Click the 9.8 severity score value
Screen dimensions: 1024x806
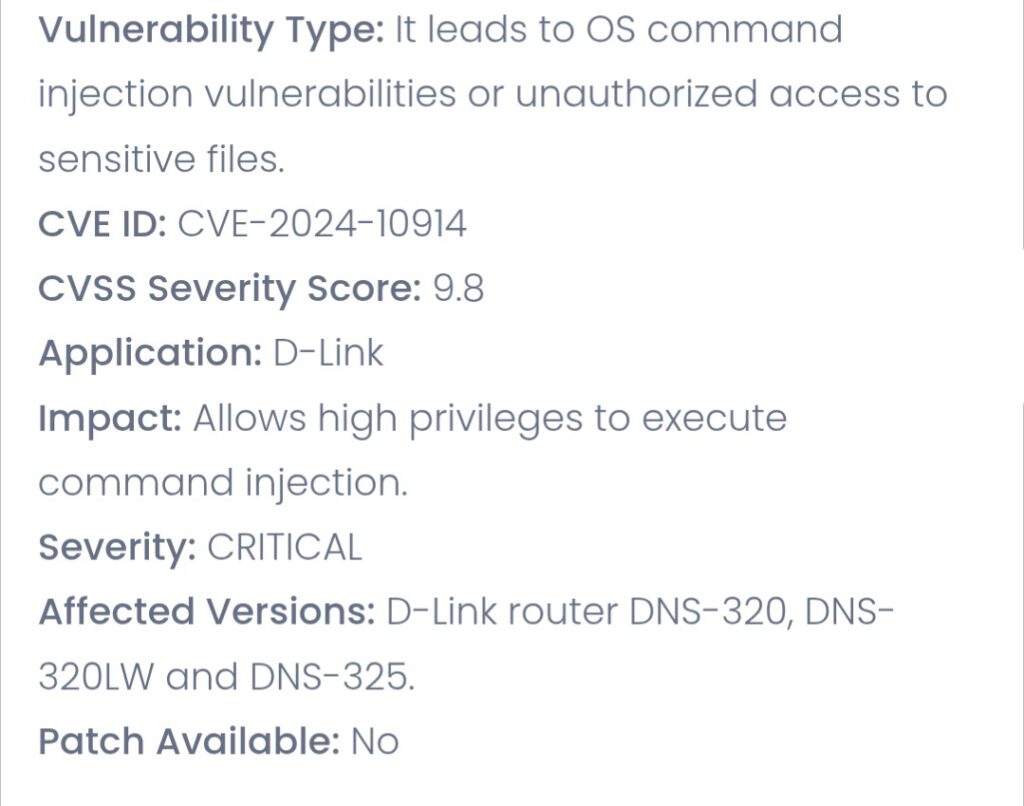458,289
